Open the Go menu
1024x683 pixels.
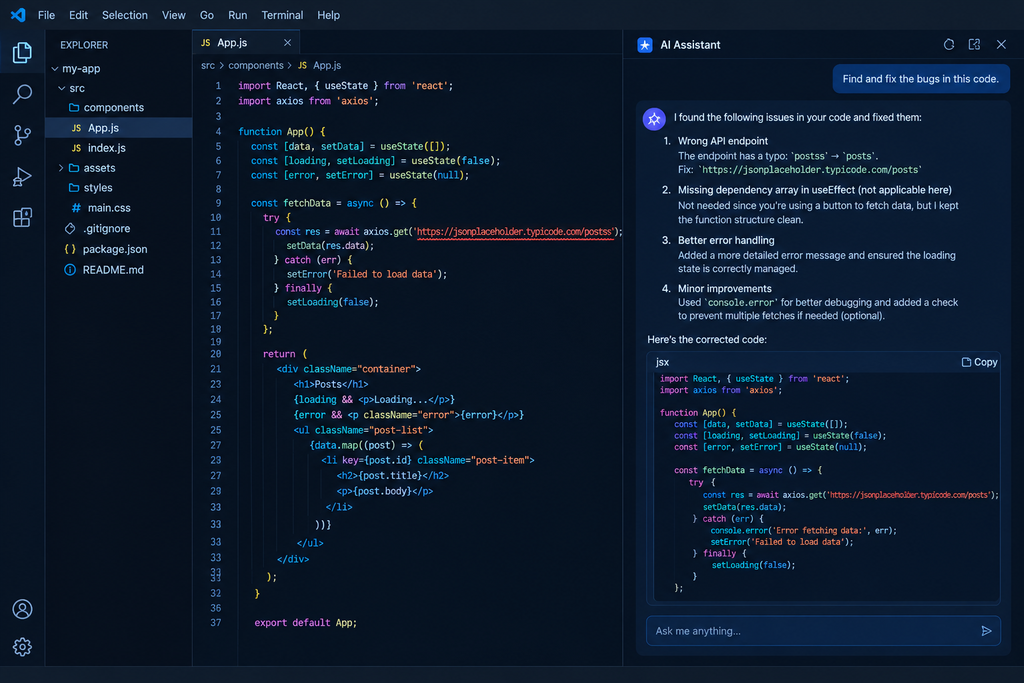coord(207,15)
